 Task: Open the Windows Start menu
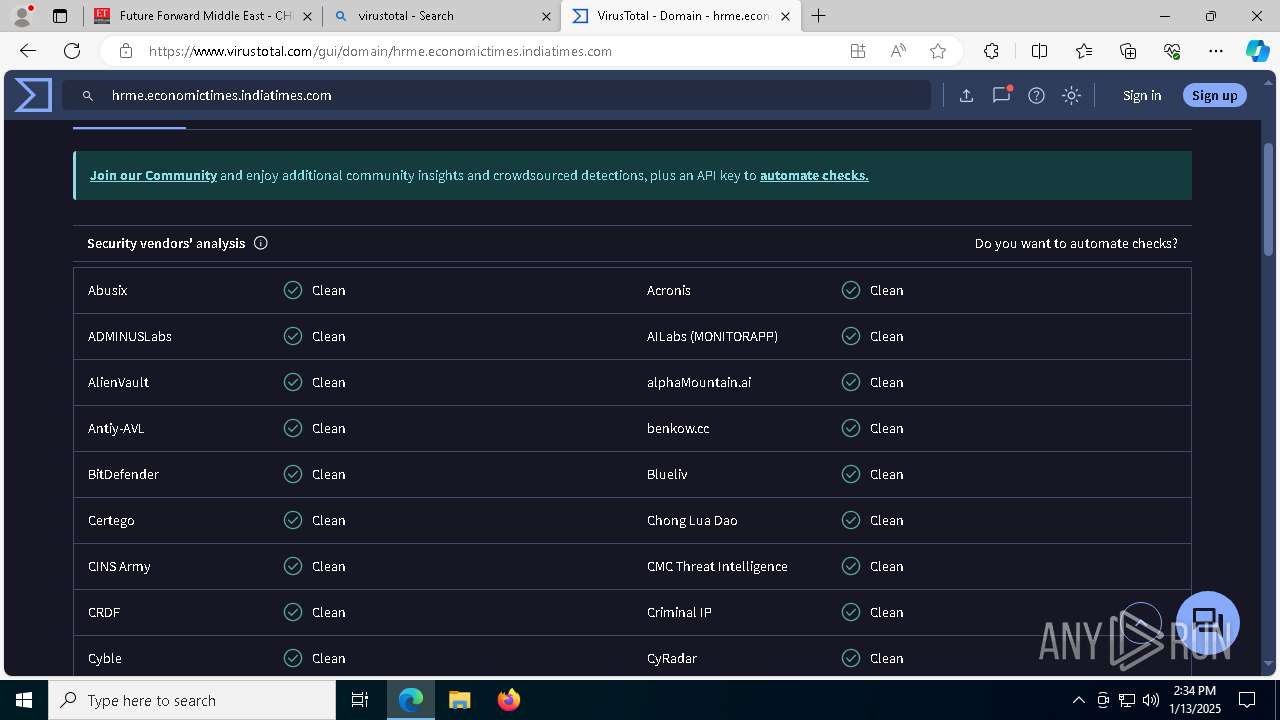point(24,700)
